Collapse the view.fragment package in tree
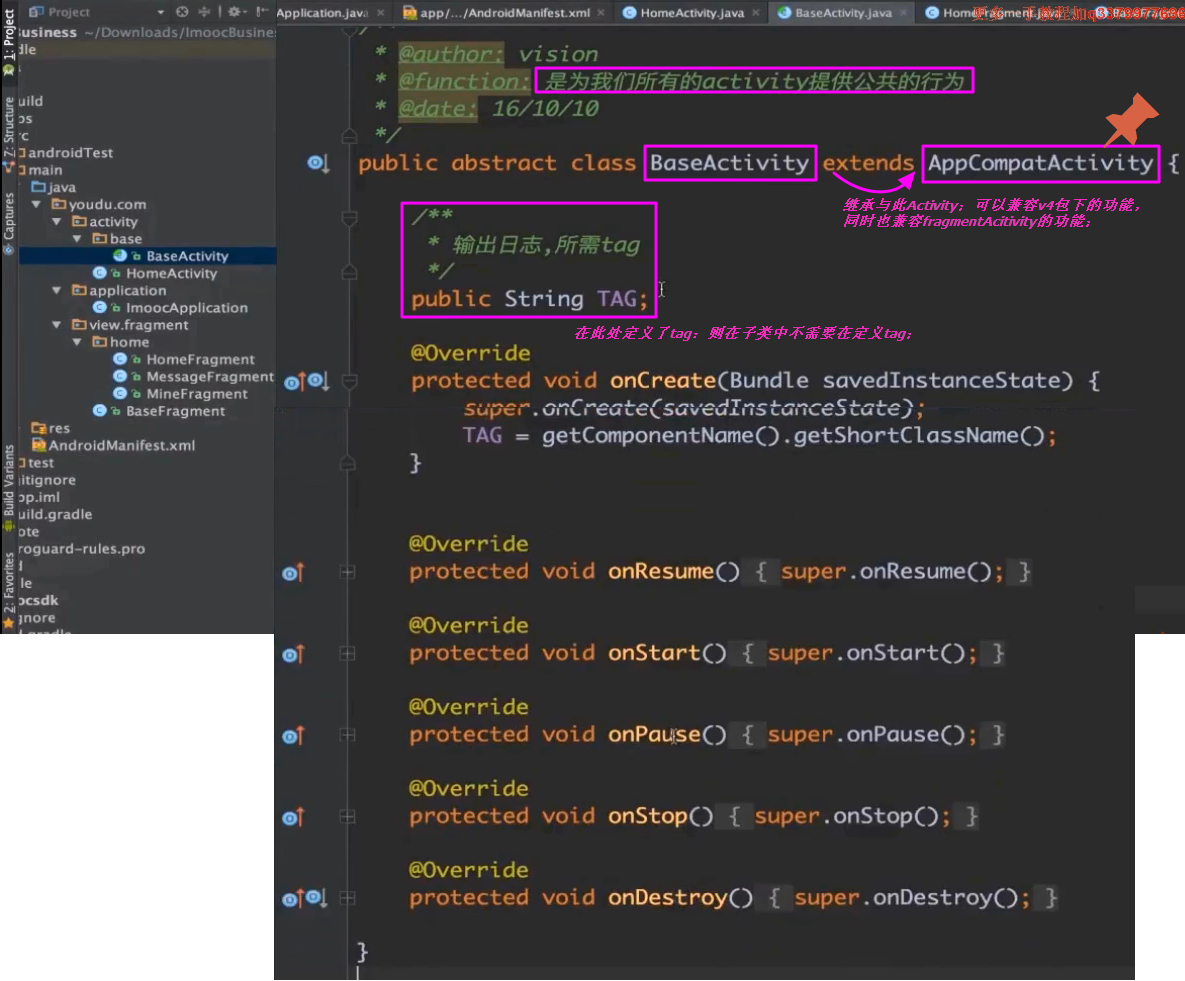 point(57,325)
